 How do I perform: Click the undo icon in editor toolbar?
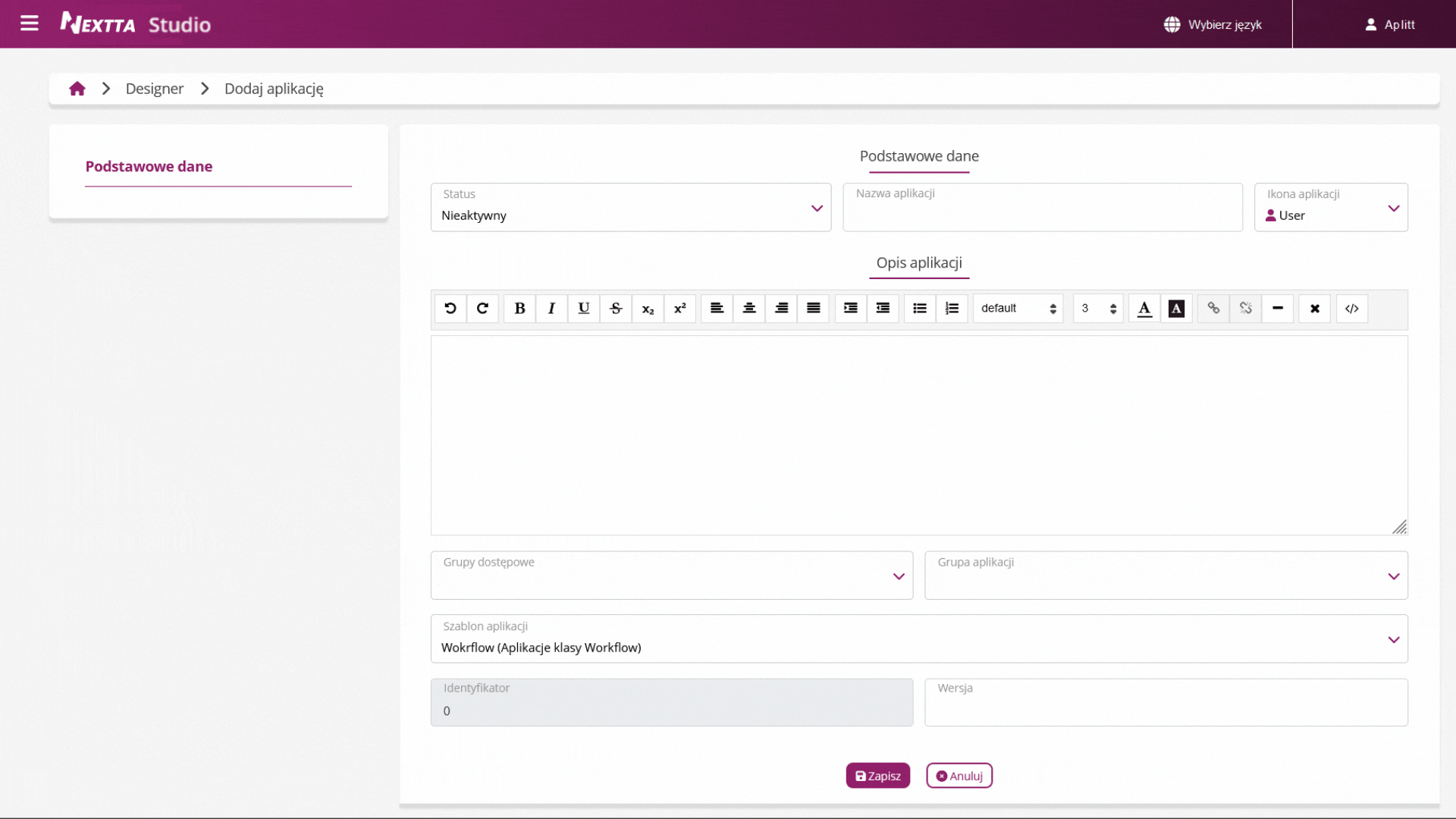[450, 309]
